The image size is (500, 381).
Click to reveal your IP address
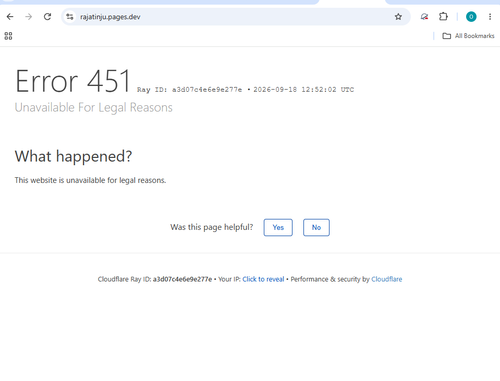[x=263, y=279]
